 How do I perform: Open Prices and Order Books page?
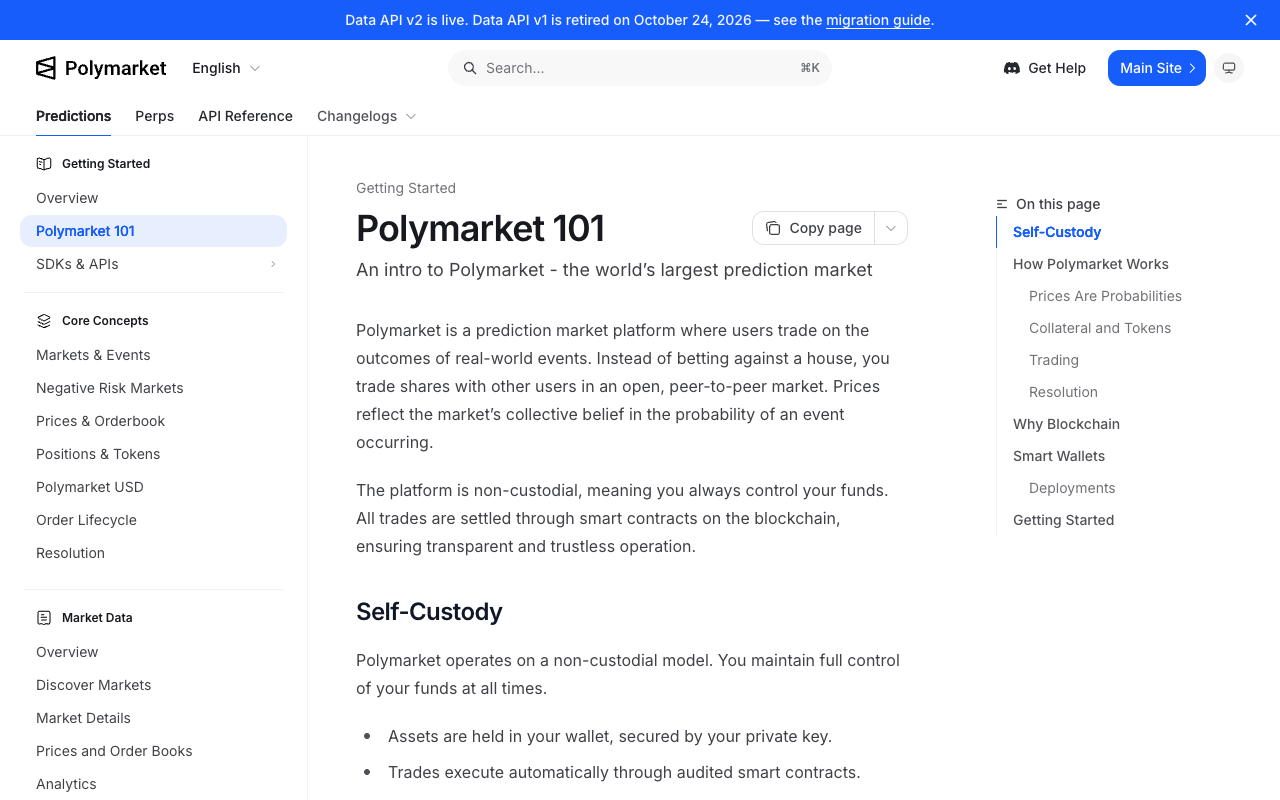click(x=153, y=751)
